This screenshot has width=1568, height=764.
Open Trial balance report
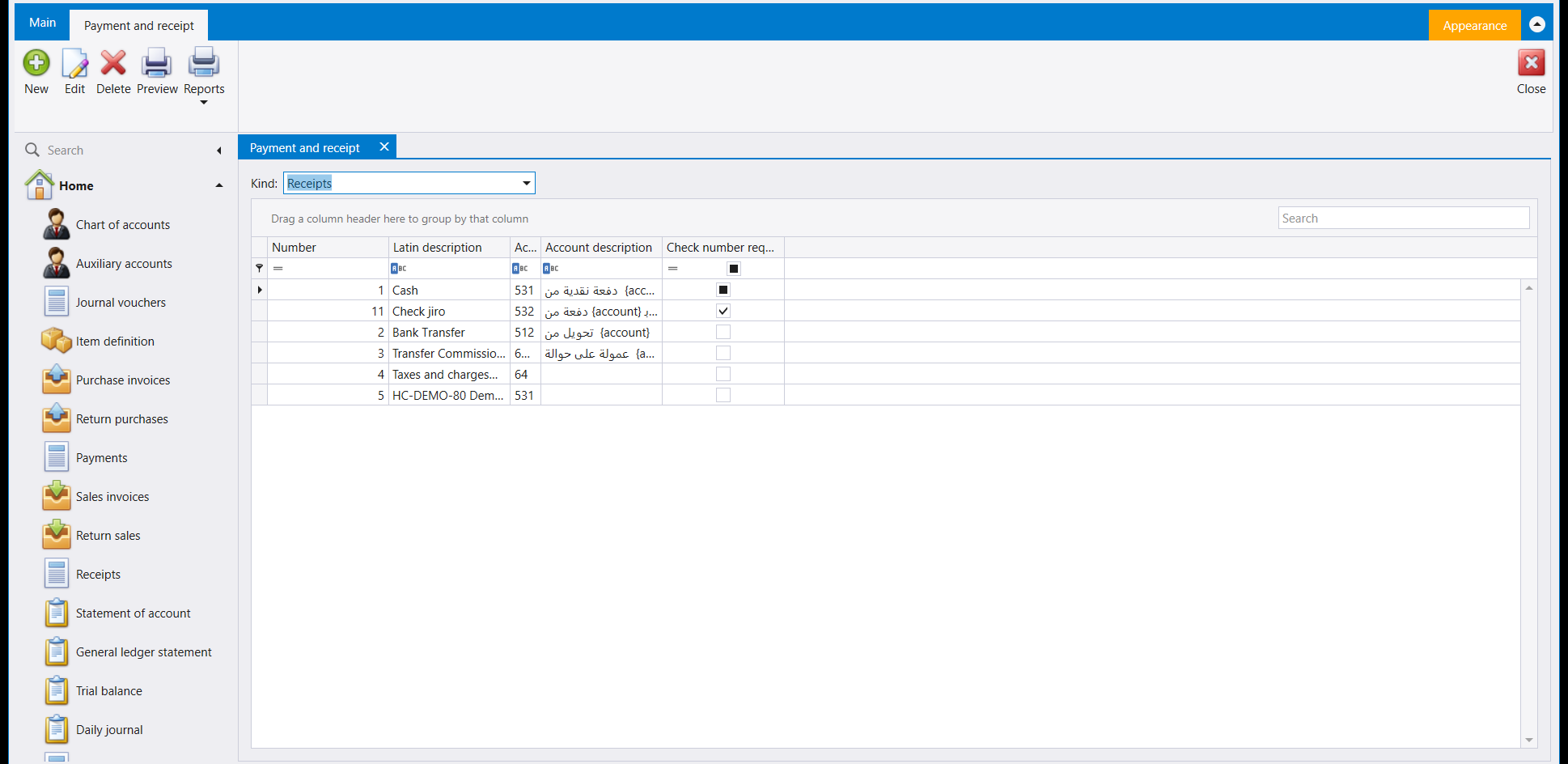click(x=108, y=691)
